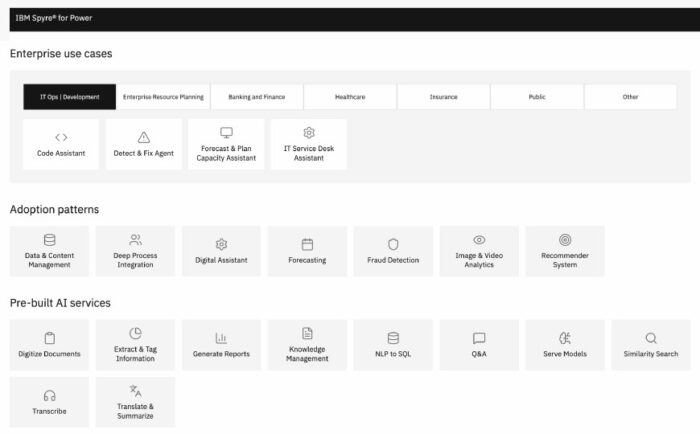Open the IT Service Desk Assistant gear icon
This screenshot has height=434, width=700.
pyautogui.click(x=309, y=133)
